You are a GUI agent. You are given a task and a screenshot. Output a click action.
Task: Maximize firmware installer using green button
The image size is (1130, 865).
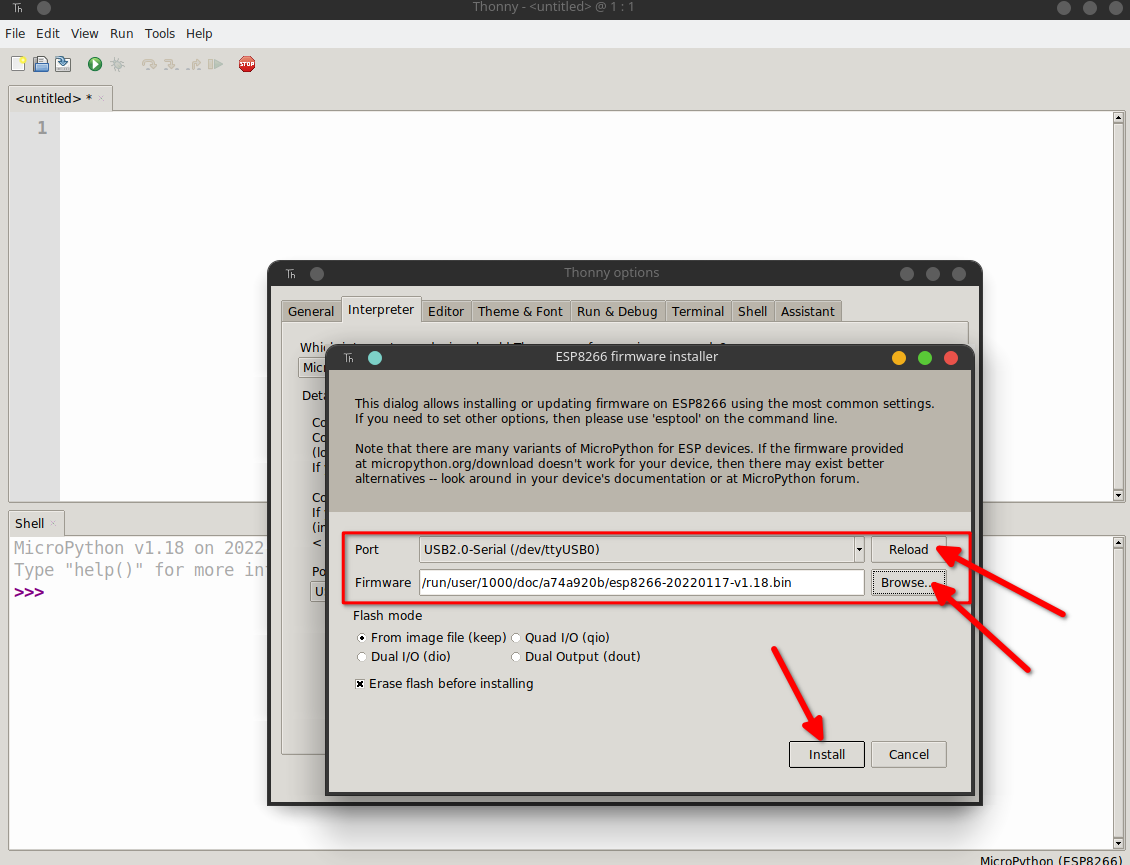click(925, 358)
